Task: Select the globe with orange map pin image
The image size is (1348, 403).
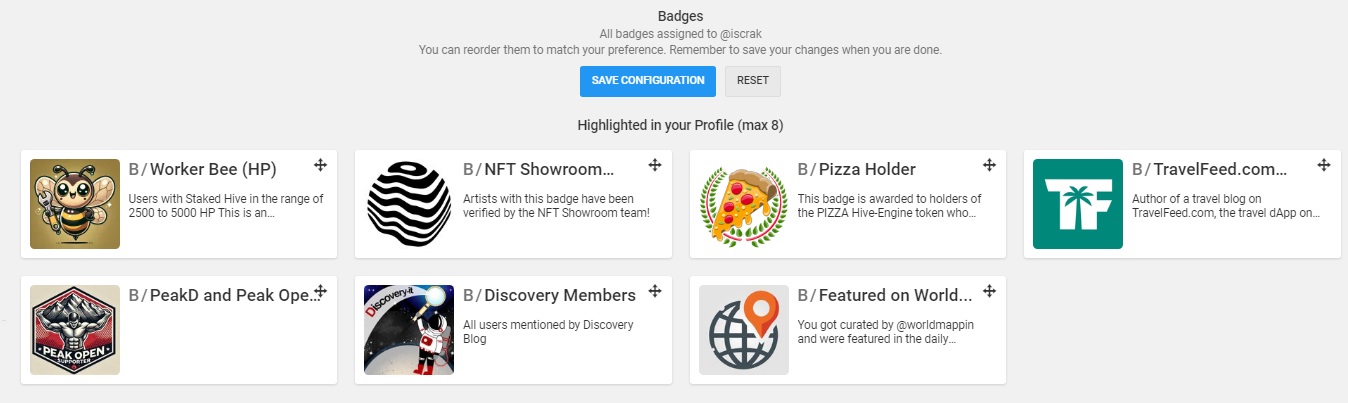Action: point(743,330)
